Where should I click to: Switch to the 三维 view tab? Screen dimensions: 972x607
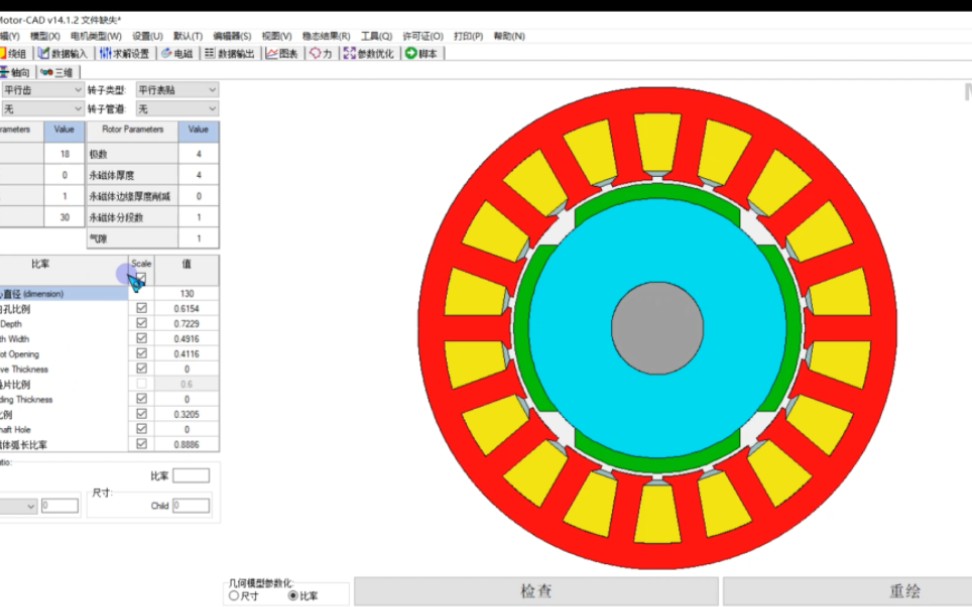[x=55, y=71]
